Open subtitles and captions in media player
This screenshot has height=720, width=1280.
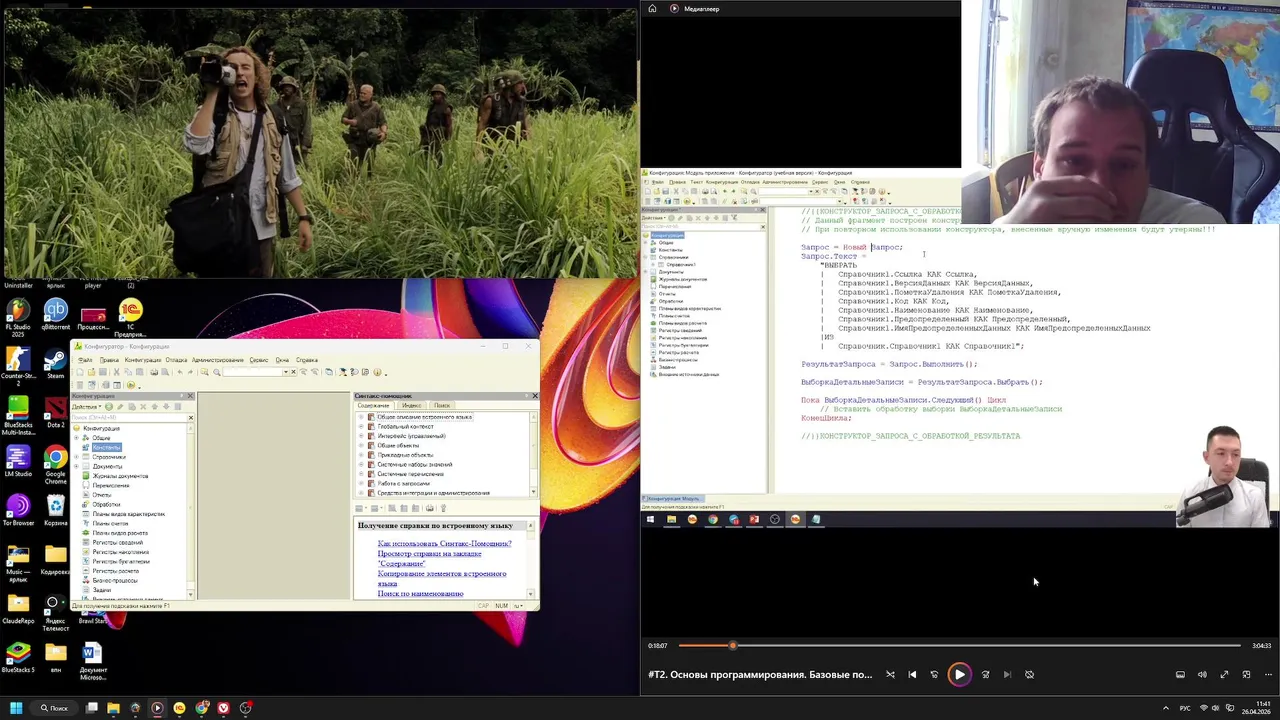pyautogui.click(x=1180, y=674)
